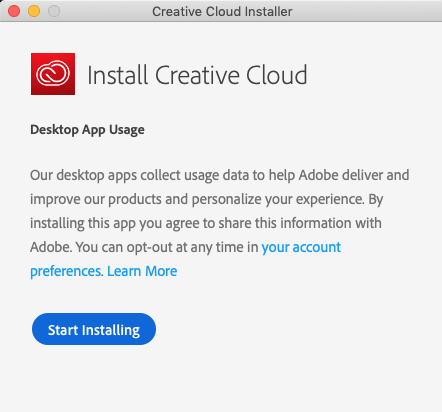Viewport: 442px width, 412px height.
Task: Click the word "experience." in the paragraph
Action: tap(330, 199)
